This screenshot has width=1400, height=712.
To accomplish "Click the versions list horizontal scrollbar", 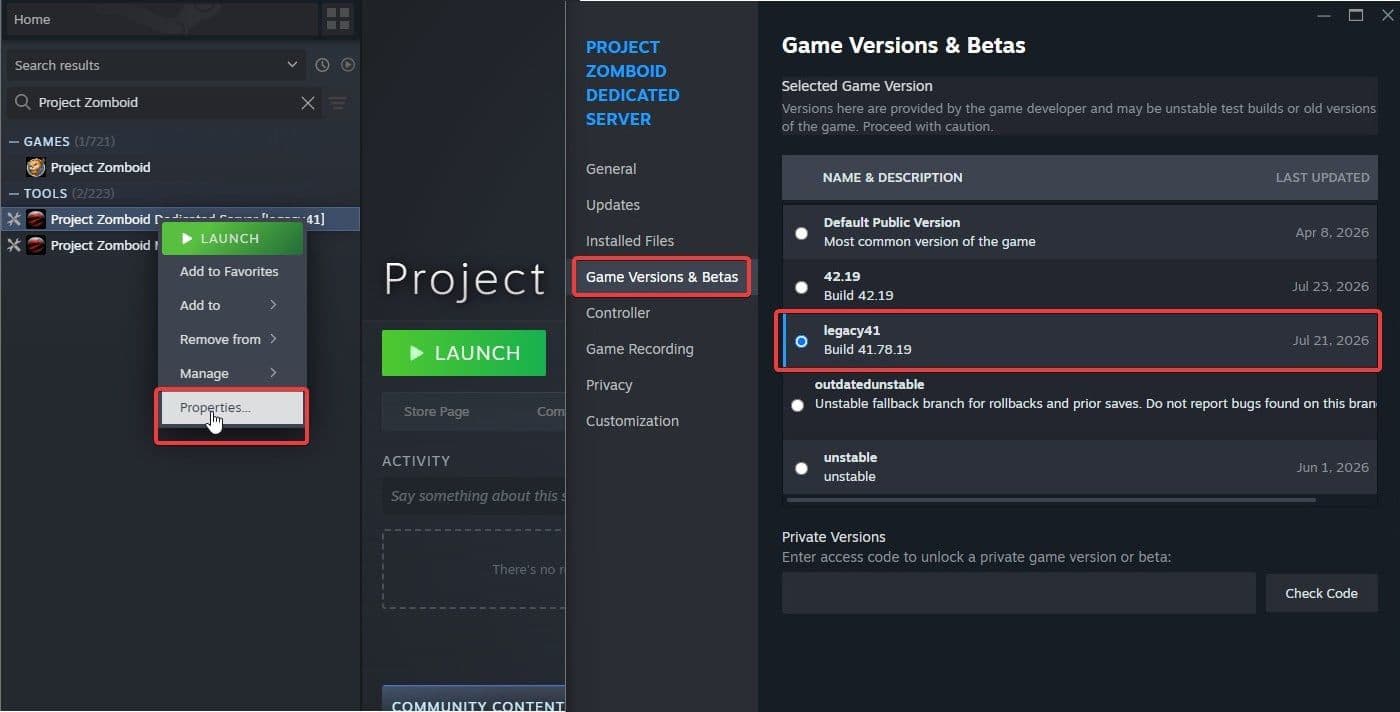I will [1051, 499].
